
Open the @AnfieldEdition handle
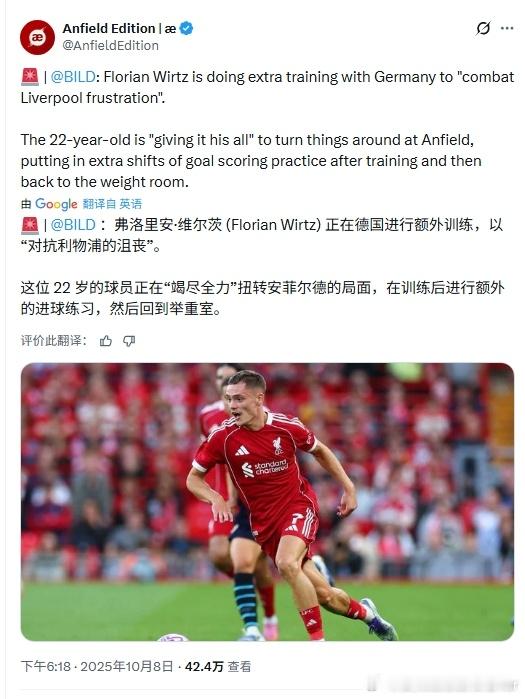[x=111, y=45]
